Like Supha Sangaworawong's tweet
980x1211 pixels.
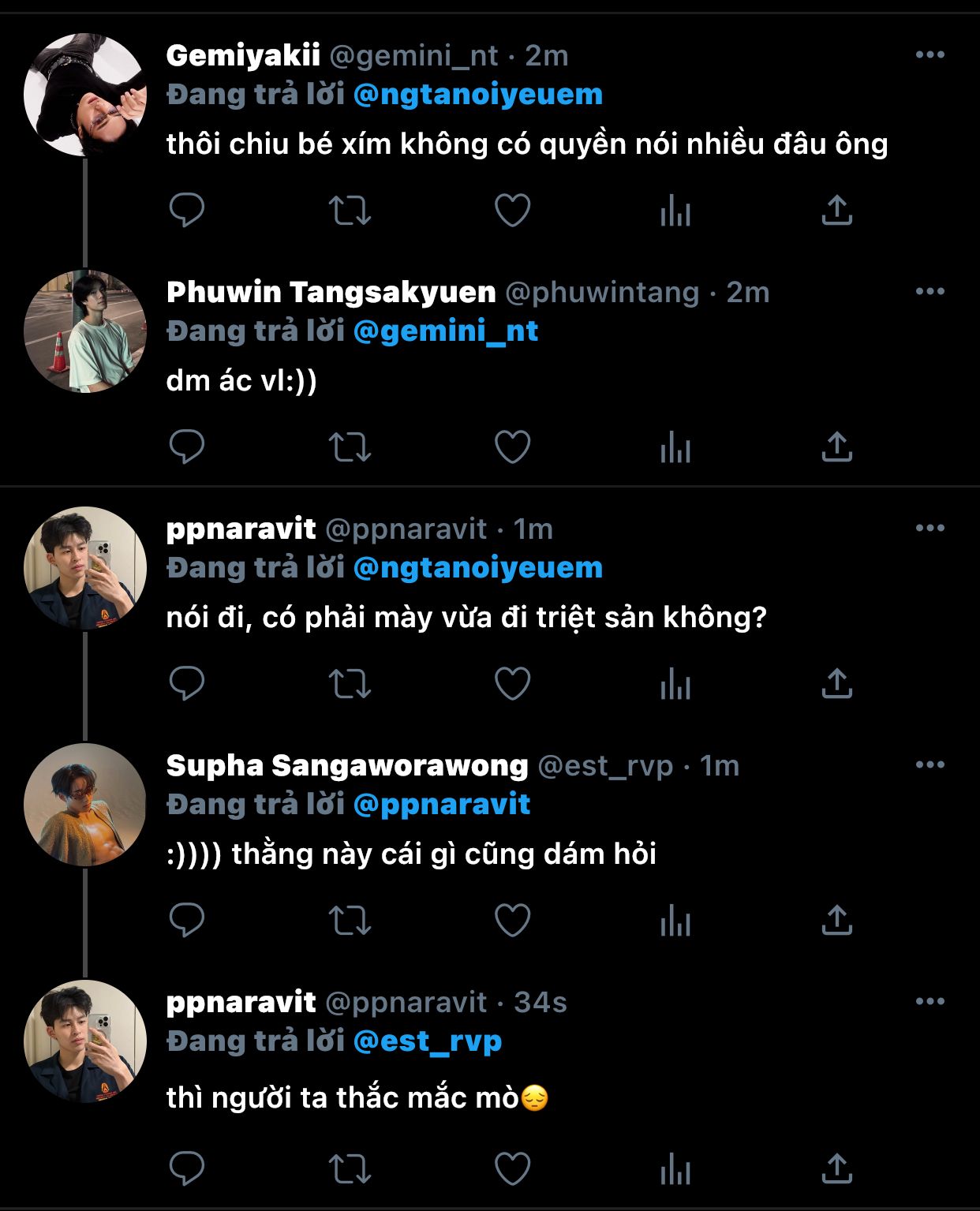[512, 920]
